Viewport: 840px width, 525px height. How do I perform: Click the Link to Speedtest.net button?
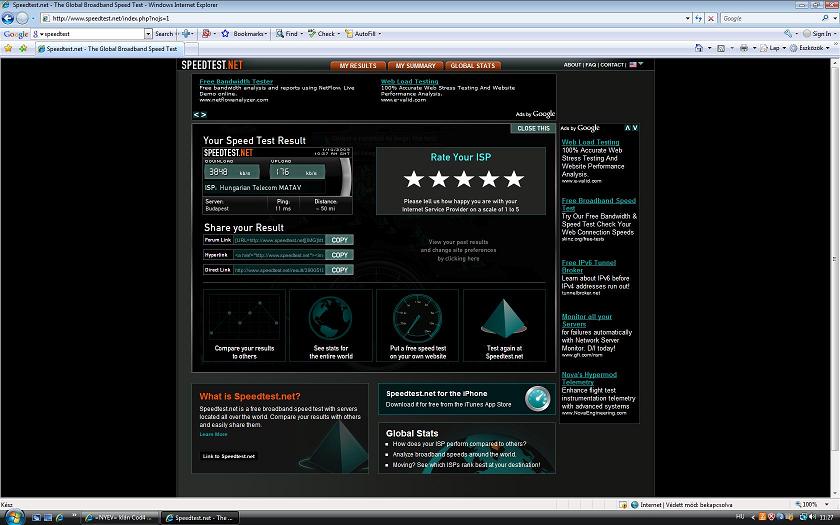point(229,456)
